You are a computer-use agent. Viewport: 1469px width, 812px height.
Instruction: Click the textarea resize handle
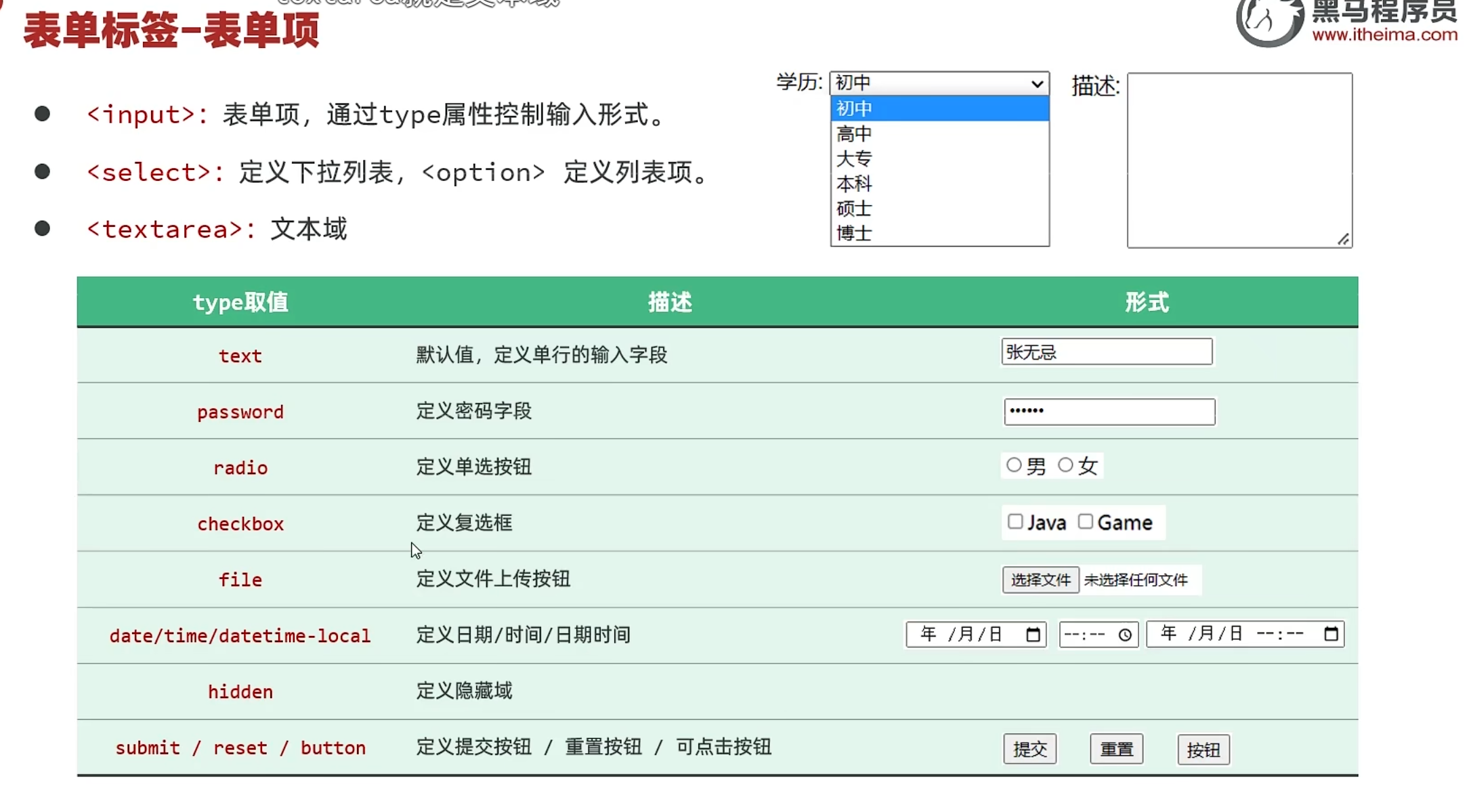pos(1344,240)
